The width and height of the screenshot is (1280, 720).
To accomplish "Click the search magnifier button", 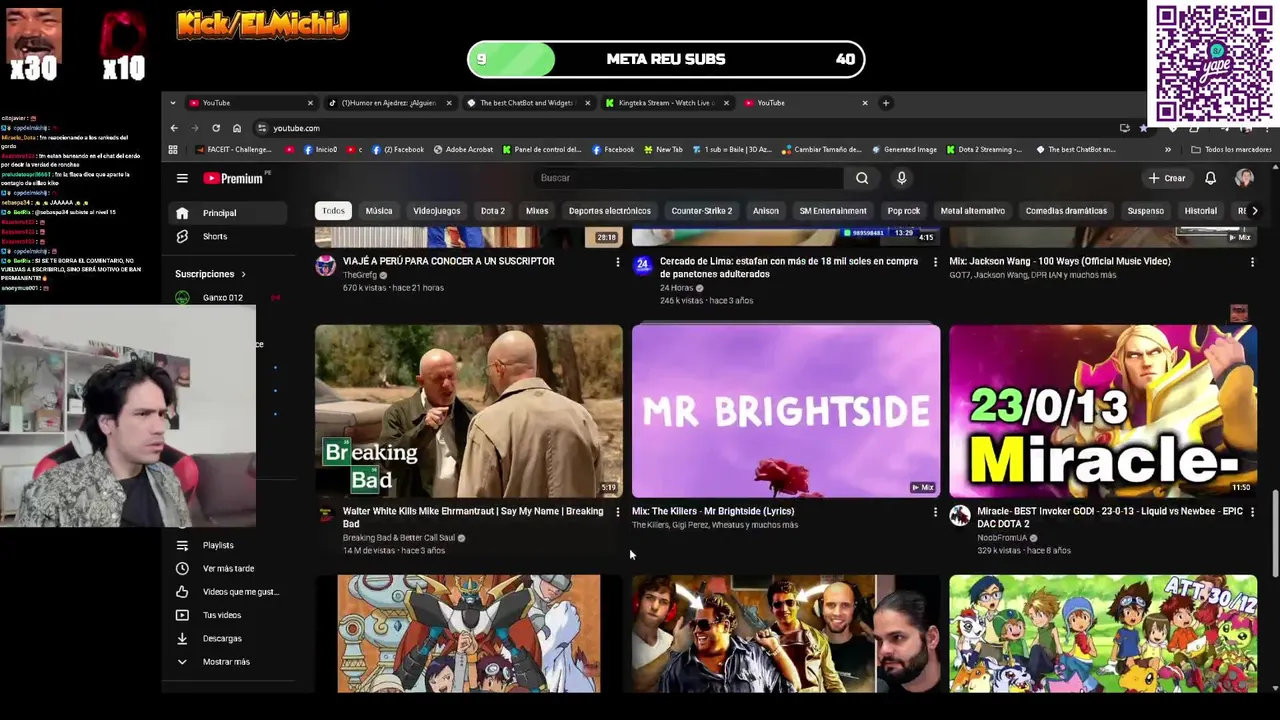I will tap(862, 178).
